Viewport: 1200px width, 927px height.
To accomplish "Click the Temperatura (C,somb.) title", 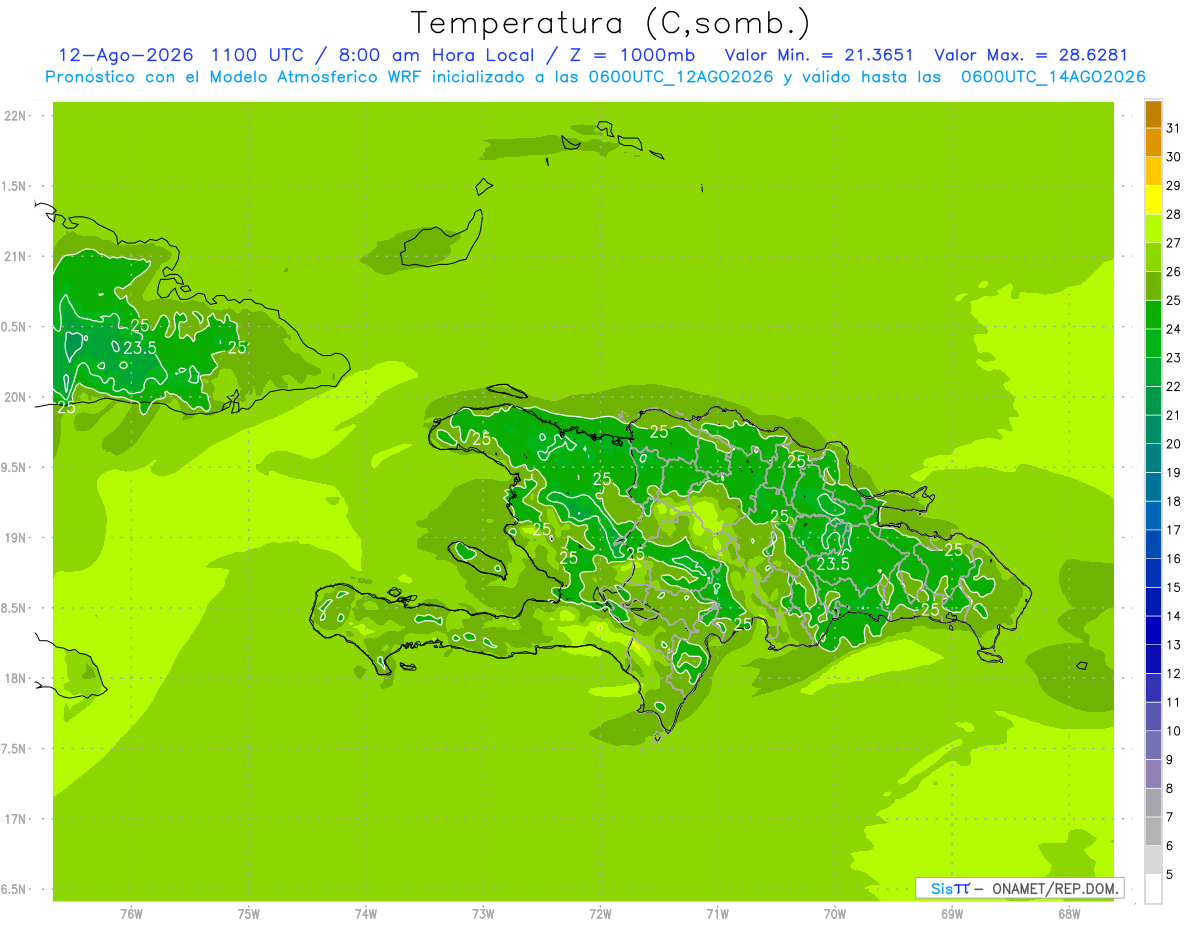I will (x=611, y=23).
